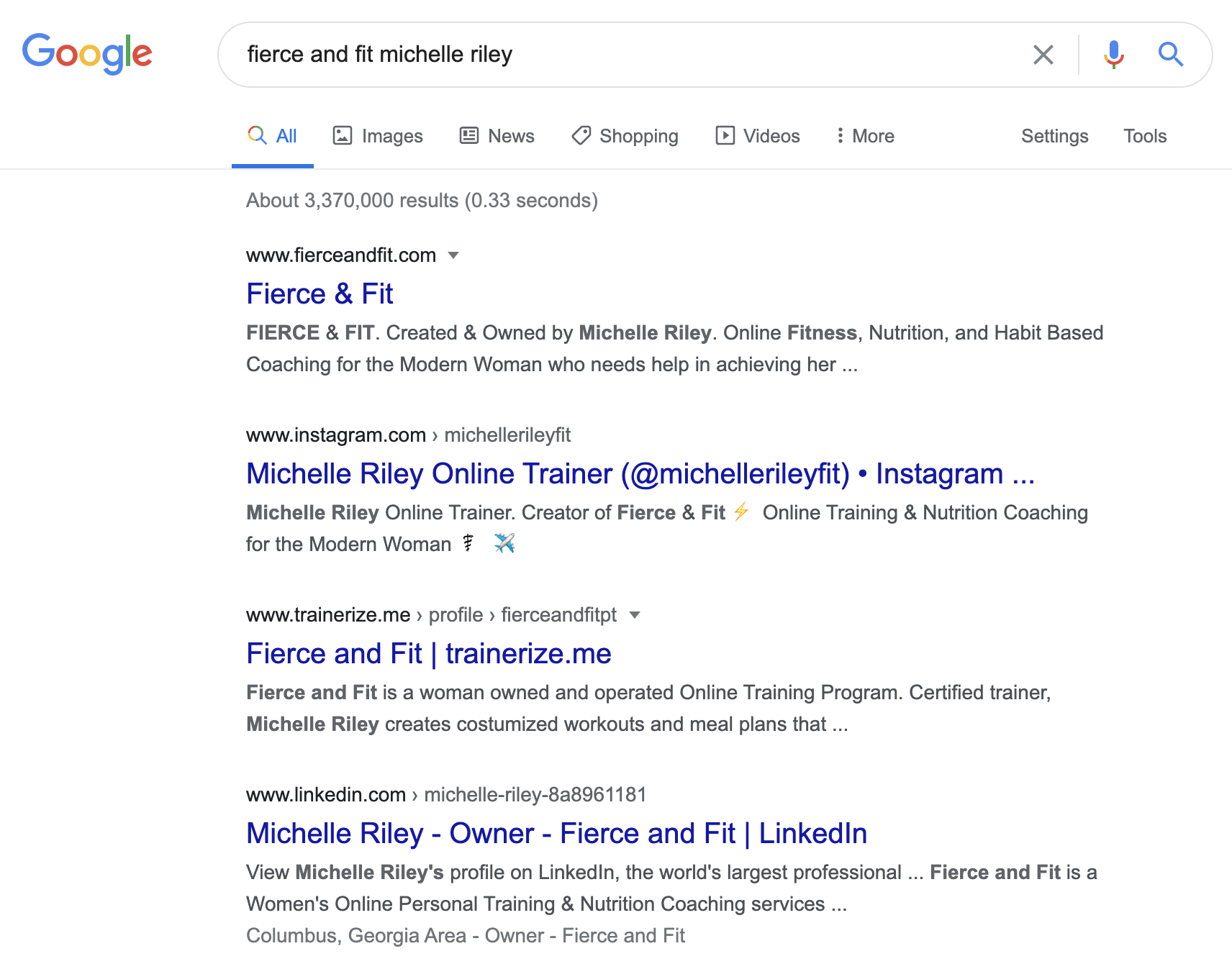
Task: Open Fierce and Fit trainerize.me result
Action: [x=428, y=654]
